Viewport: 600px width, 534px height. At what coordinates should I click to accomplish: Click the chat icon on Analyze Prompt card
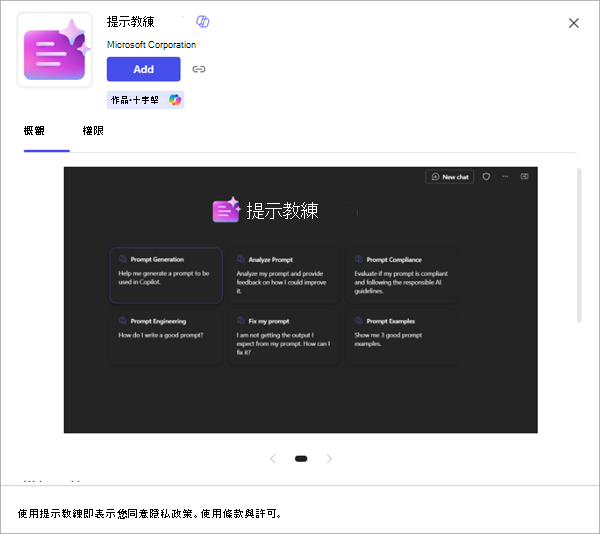(x=241, y=259)
